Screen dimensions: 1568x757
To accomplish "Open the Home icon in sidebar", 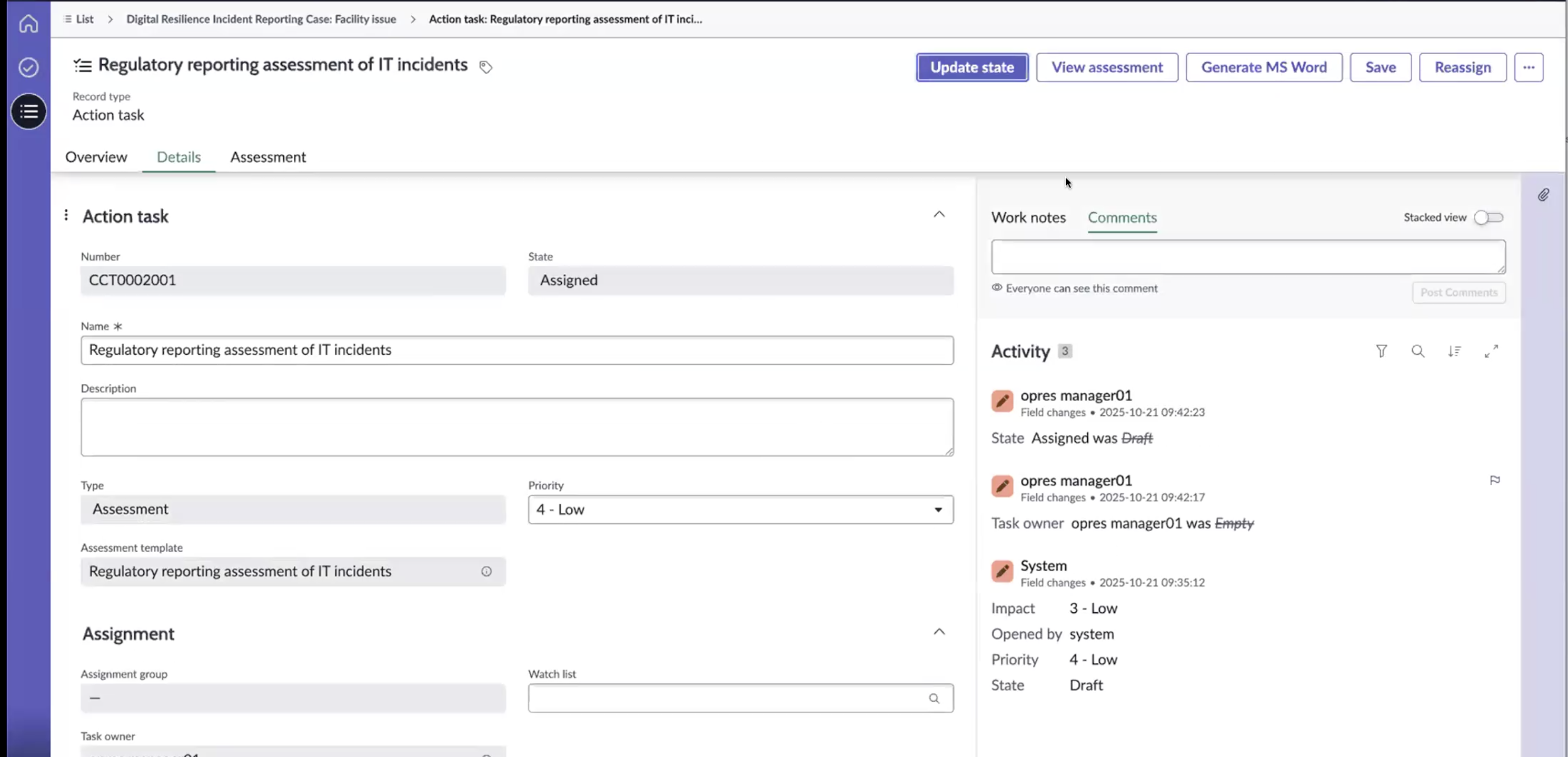I will (x=28, y=24).
